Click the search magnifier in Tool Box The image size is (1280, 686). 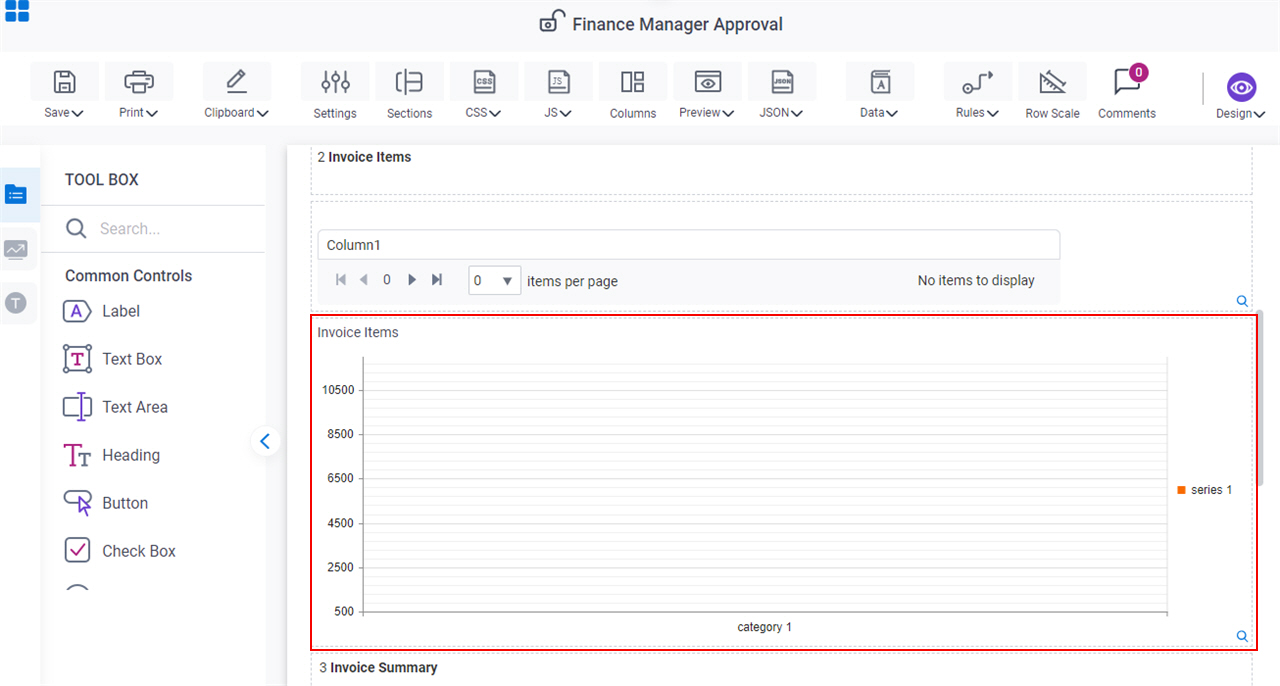pos(76,229)
